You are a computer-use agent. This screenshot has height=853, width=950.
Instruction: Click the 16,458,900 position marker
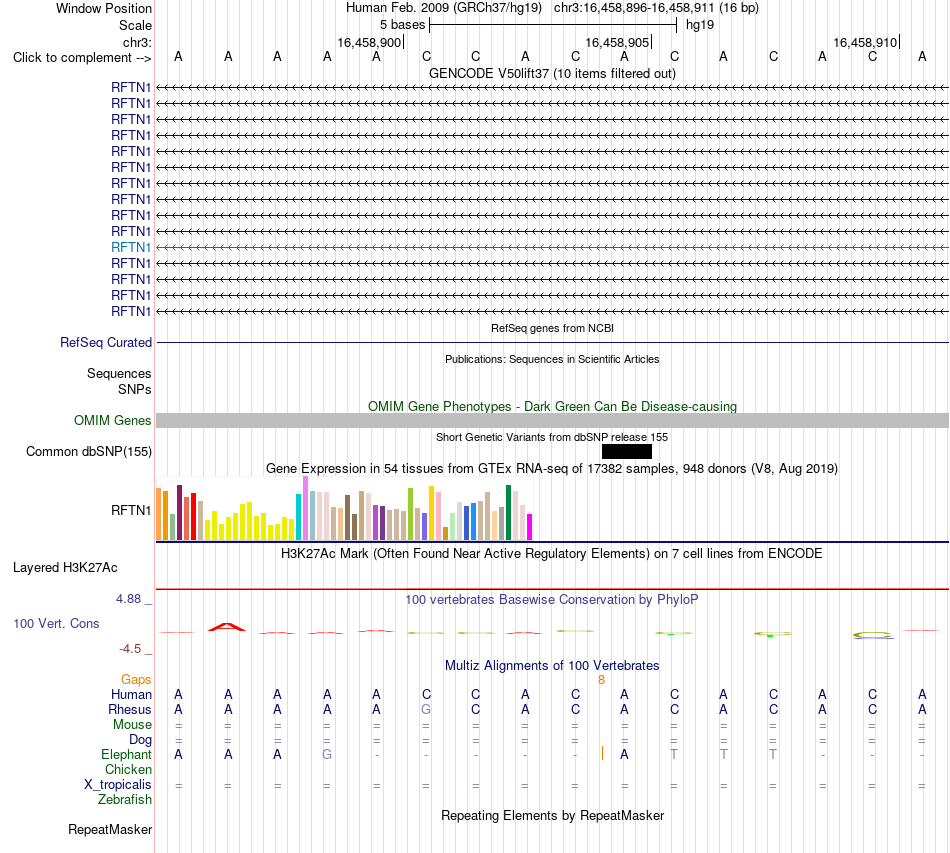[x=370, y=42]
